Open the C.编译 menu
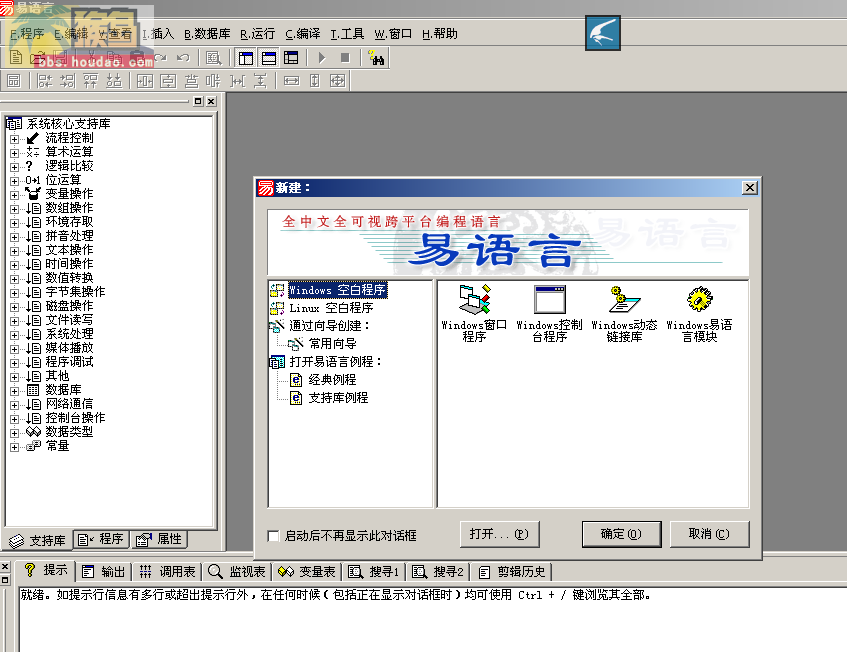Image resolution: width=847 pixels, height=652 pixels. pos(302,34)
